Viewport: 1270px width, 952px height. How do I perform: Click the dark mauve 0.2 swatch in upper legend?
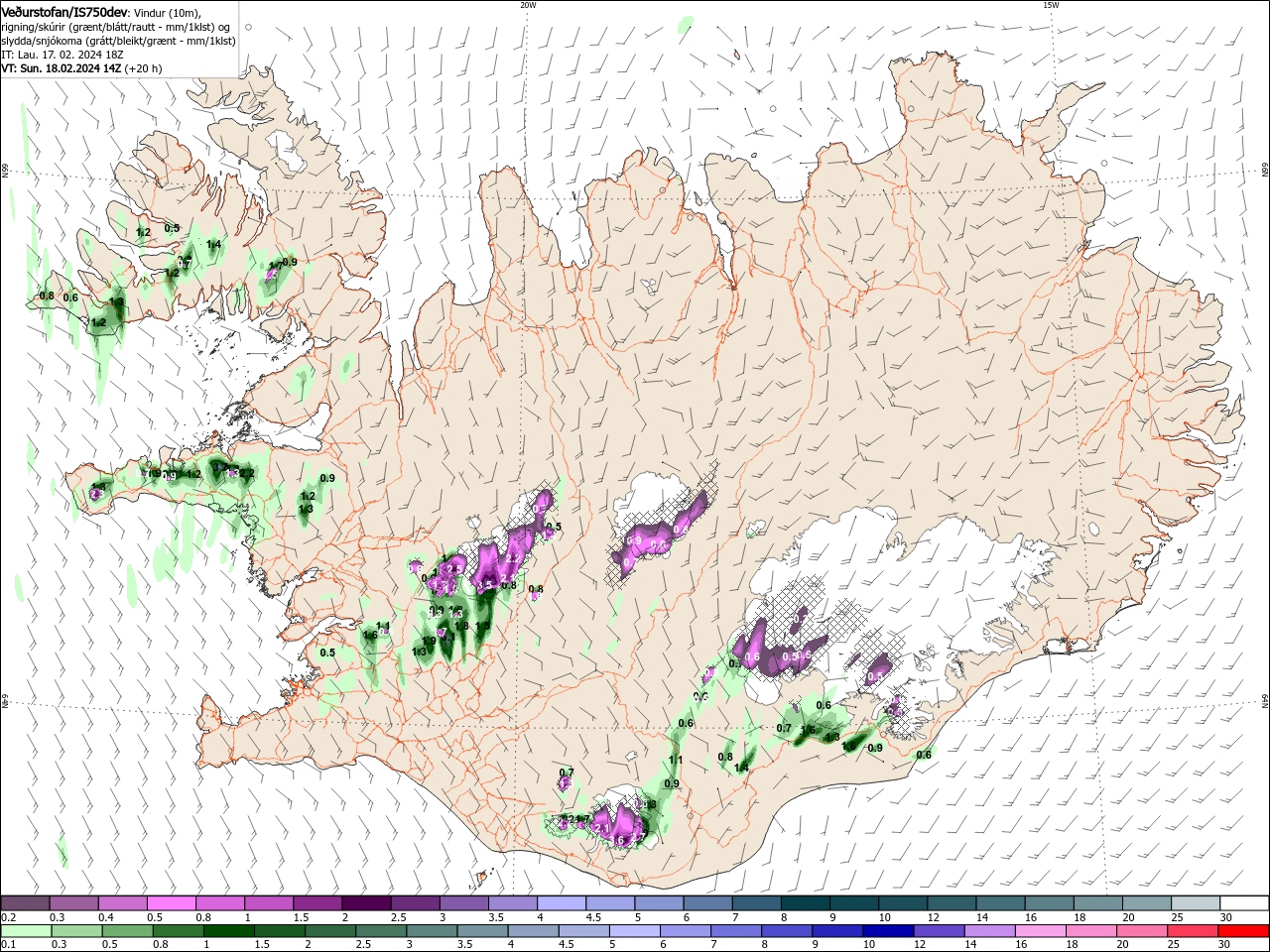point(25,903)
